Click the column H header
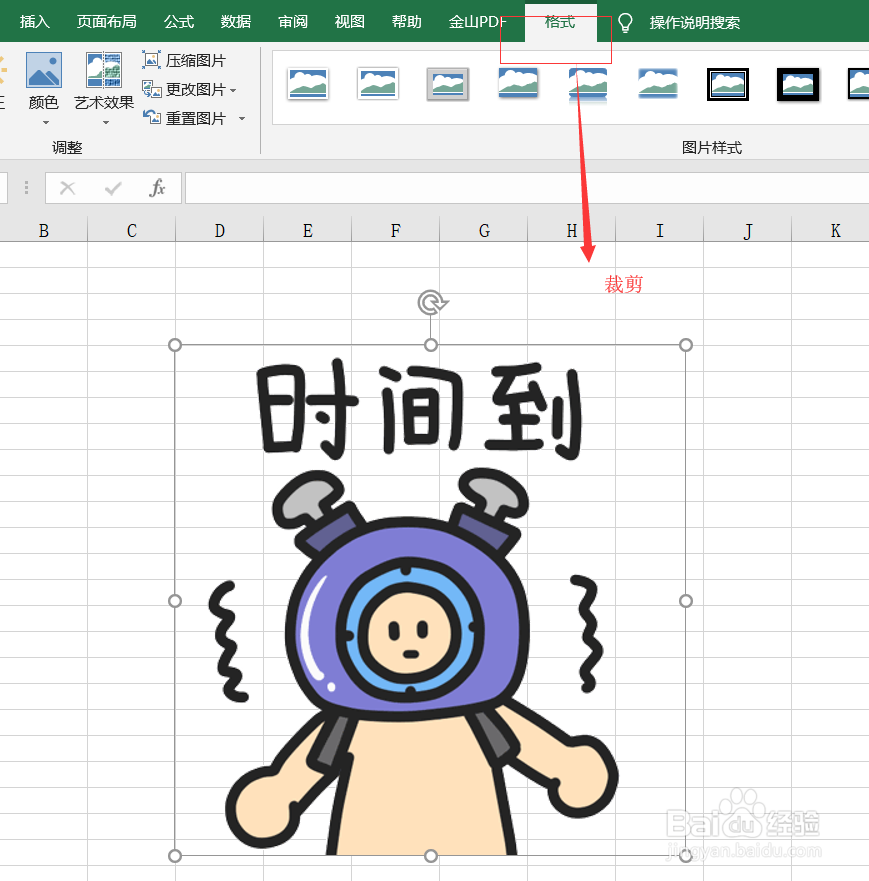 [571, 230]
